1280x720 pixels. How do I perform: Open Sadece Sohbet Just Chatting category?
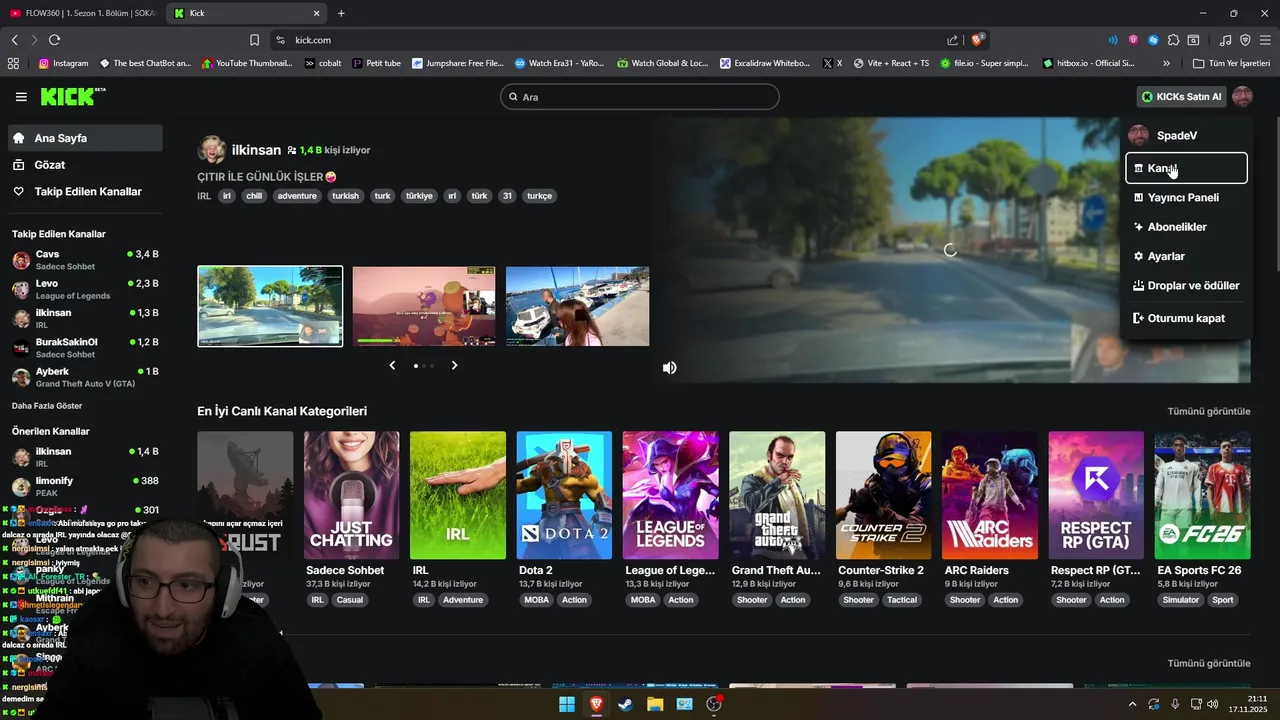tap(351, 495)
